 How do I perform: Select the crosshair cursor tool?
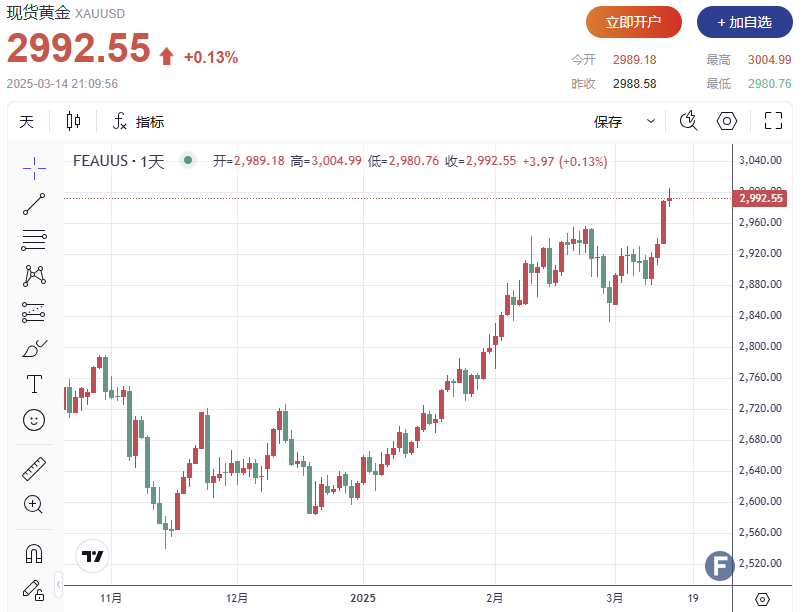click(34, 167)
